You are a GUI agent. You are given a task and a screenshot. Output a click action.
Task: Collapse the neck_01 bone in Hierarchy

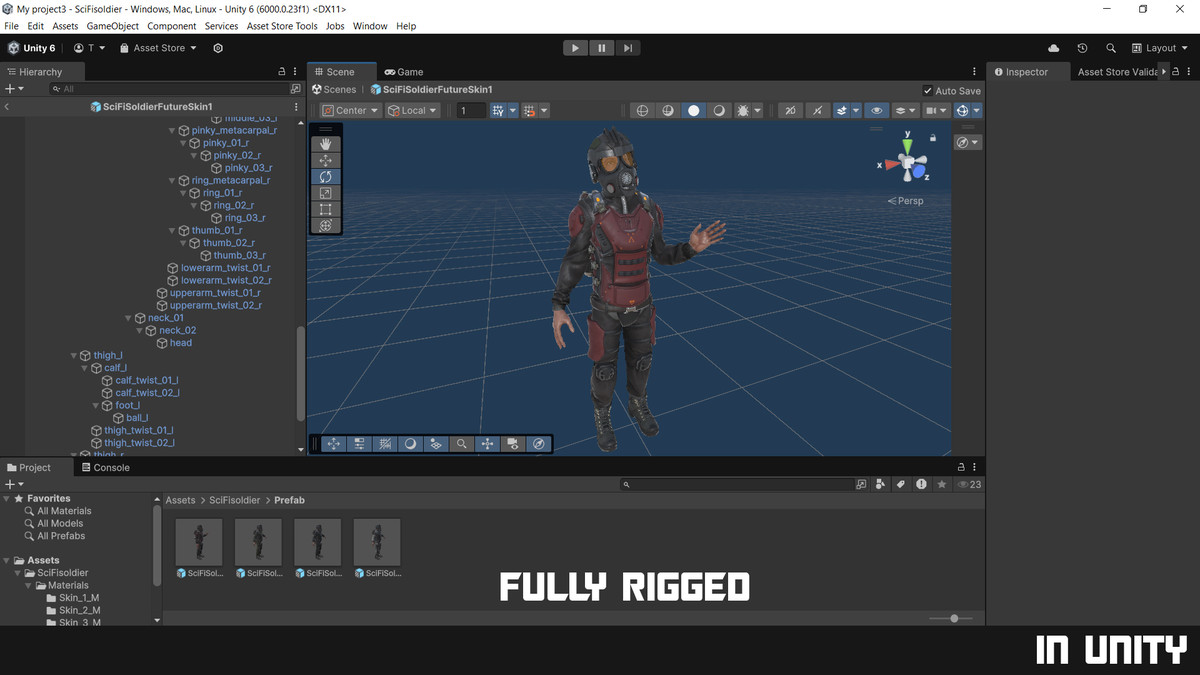coord(128,318)
